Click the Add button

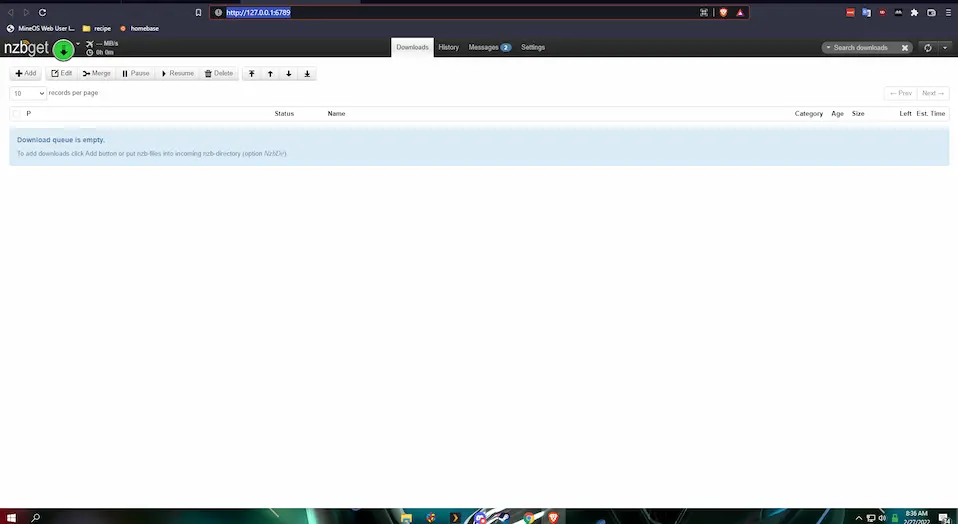coord(26,74)
